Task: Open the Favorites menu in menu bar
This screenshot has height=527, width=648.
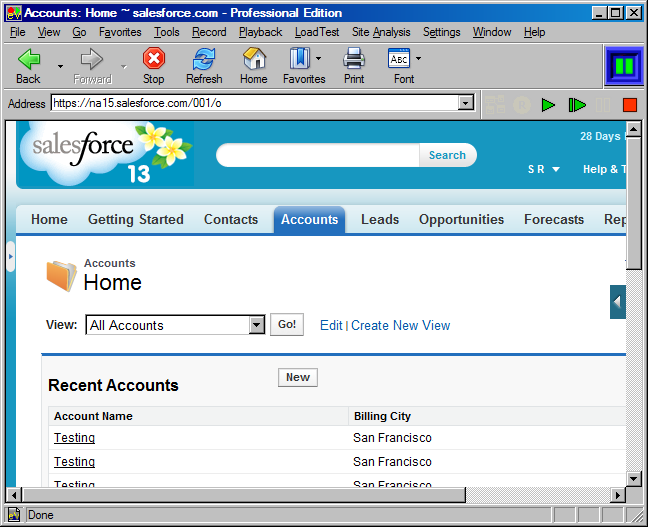Action: (120, 32)
